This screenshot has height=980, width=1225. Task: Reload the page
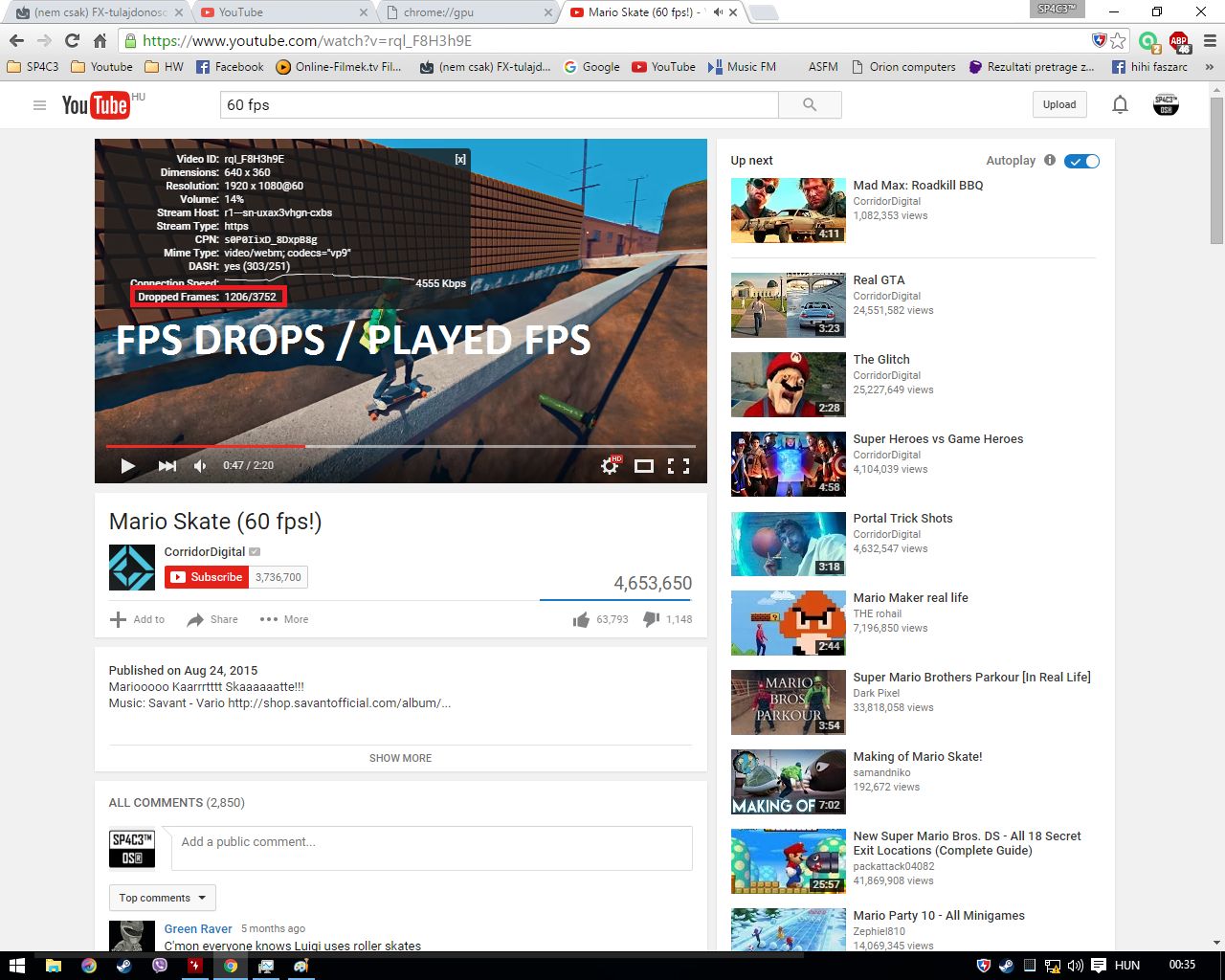coord(72,41)
